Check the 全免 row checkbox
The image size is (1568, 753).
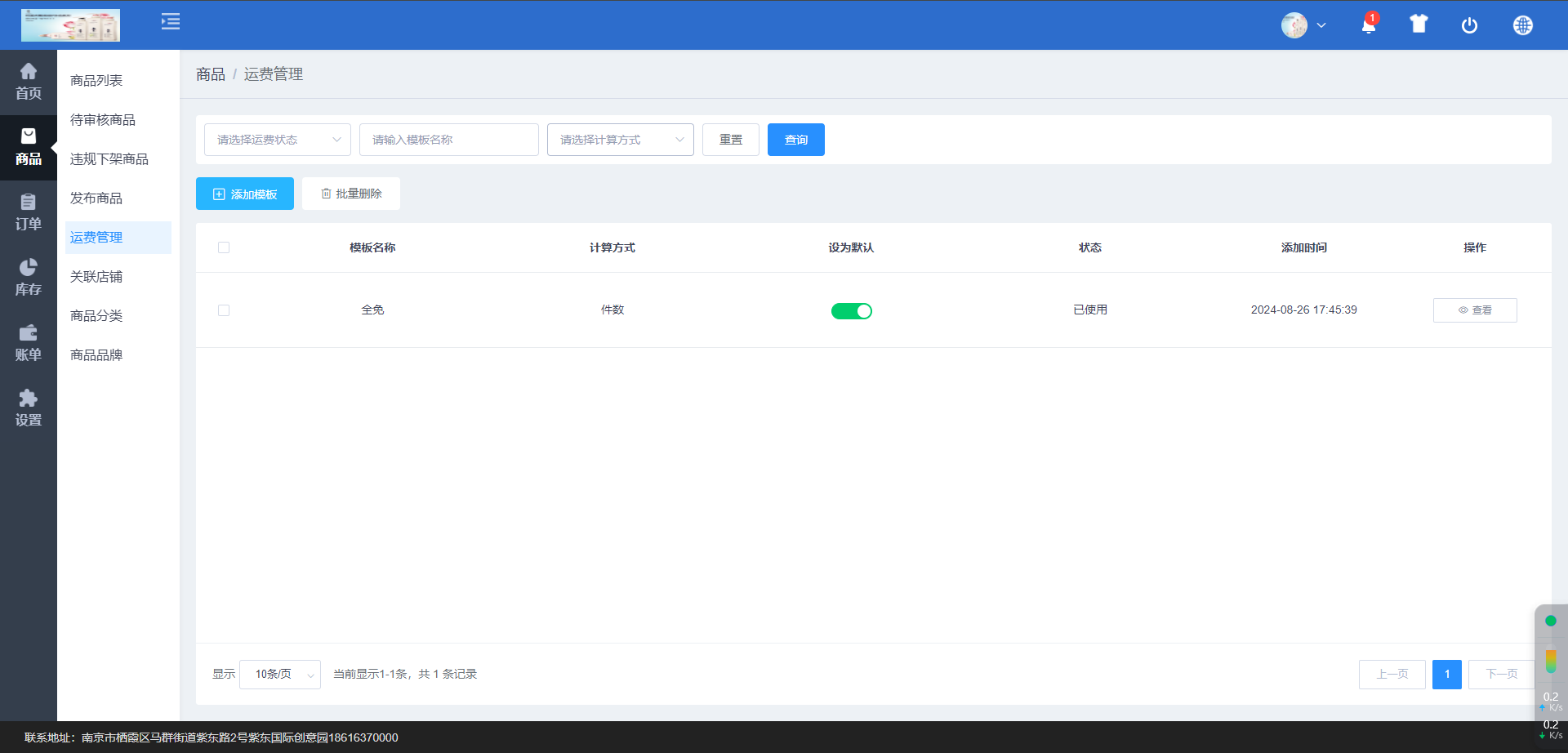pos(224,310)
